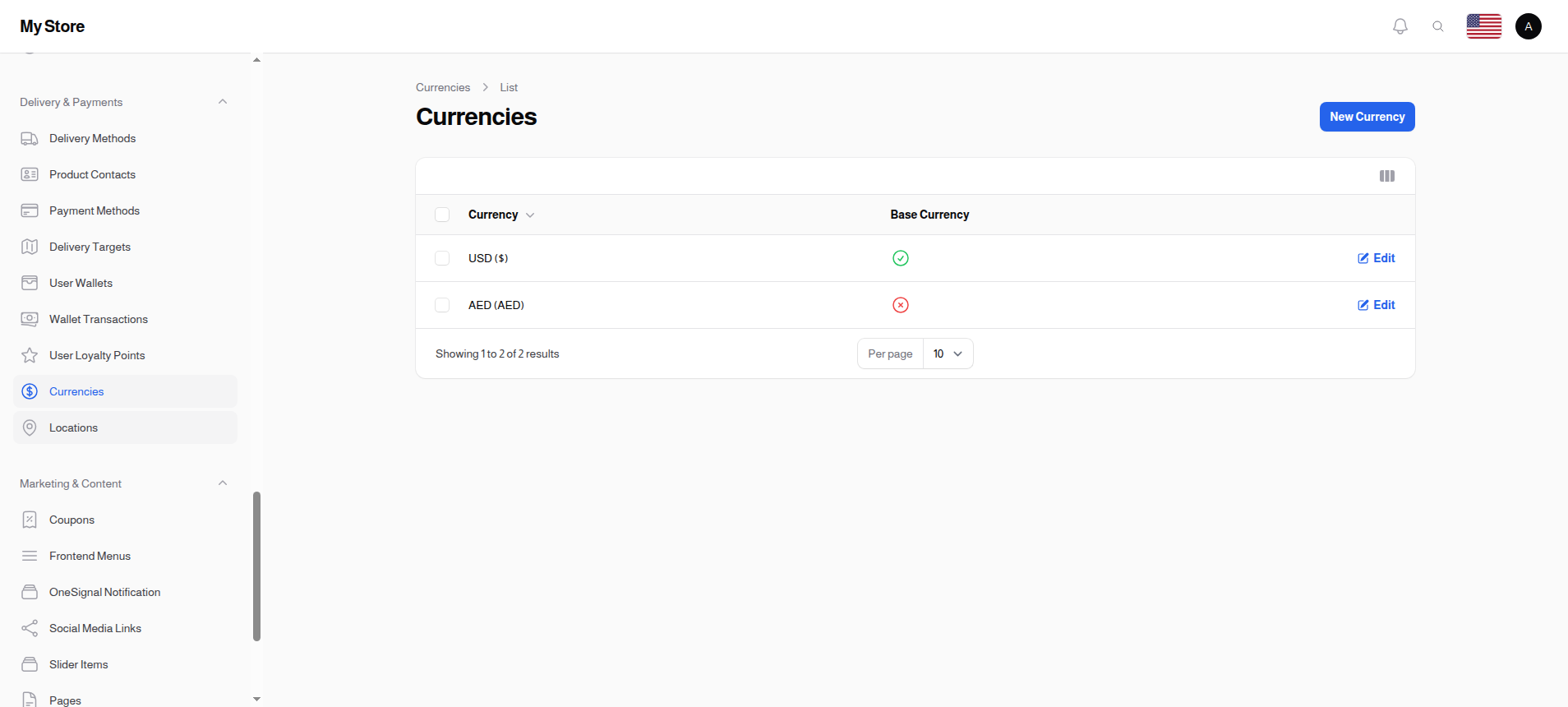The image size is (1568, 707).
Task: Select the USD row checkbox
Action: coord(442,258)
